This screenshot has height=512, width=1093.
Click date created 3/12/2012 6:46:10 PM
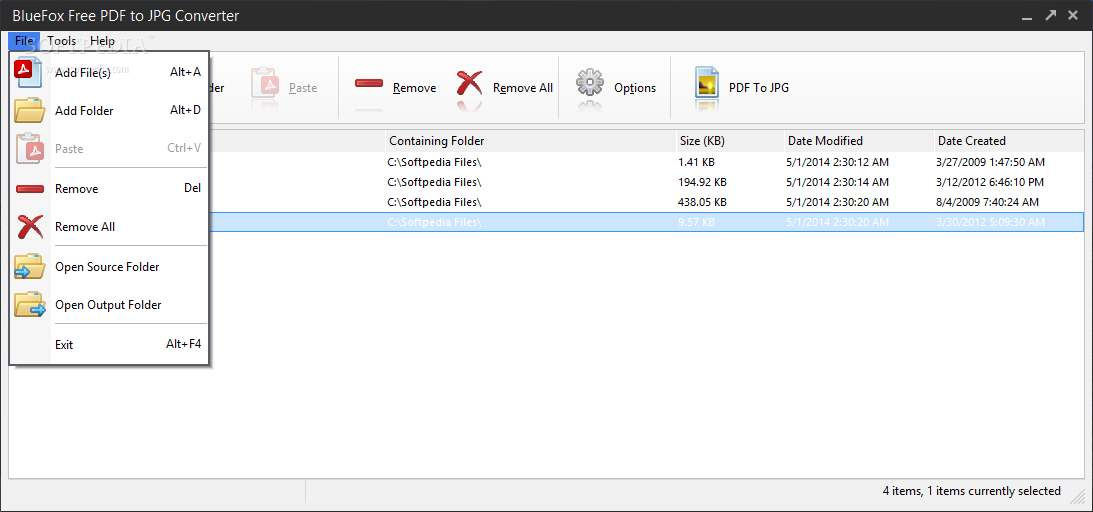tap(991, 183)
